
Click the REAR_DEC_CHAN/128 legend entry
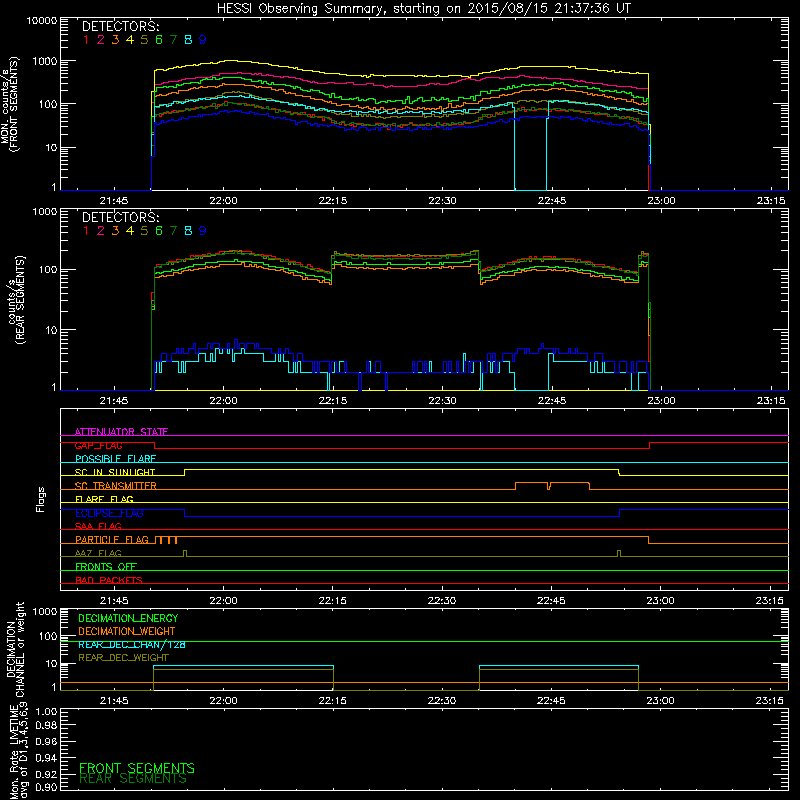tap(132, 644)
